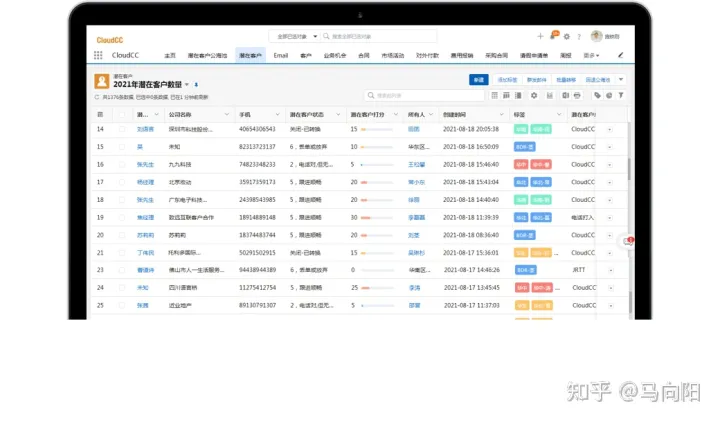The height and width of the screenshot is (422, 720).
Task: Click the blue 新建 button
Action: [x=479, y=79]
